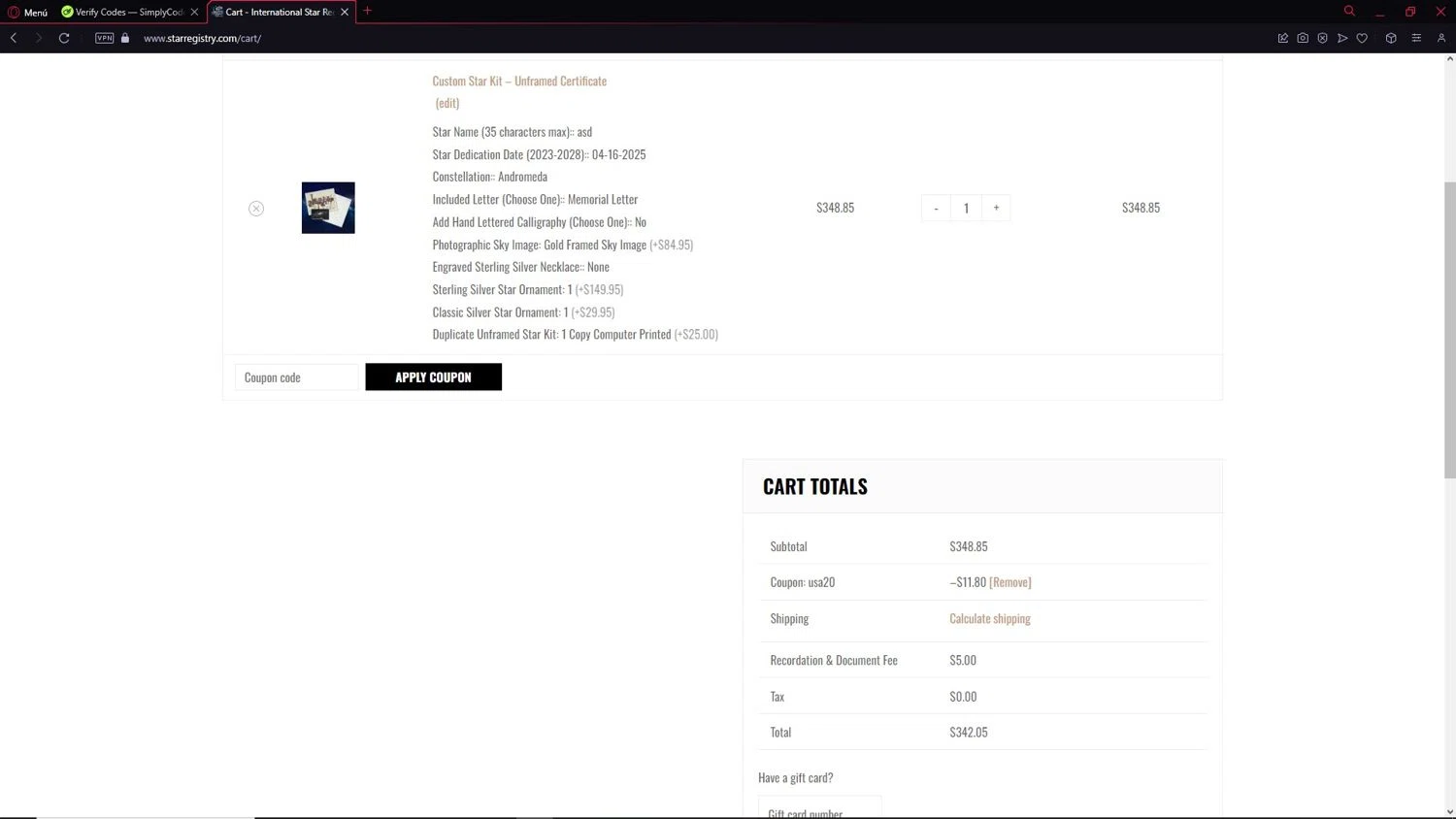This screenshot has width=1456, height=819.
Task: Open the easy setup sliders icon
Action: [1416, 38]
